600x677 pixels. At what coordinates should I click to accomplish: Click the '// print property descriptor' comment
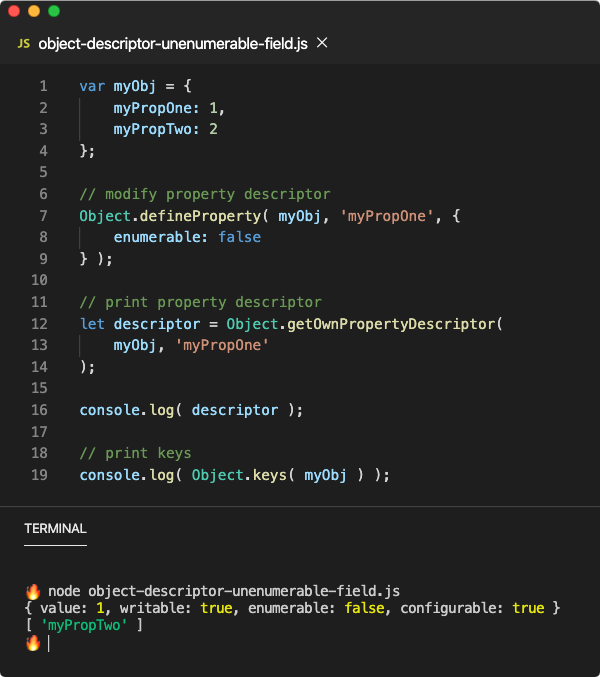click(201, 302)
